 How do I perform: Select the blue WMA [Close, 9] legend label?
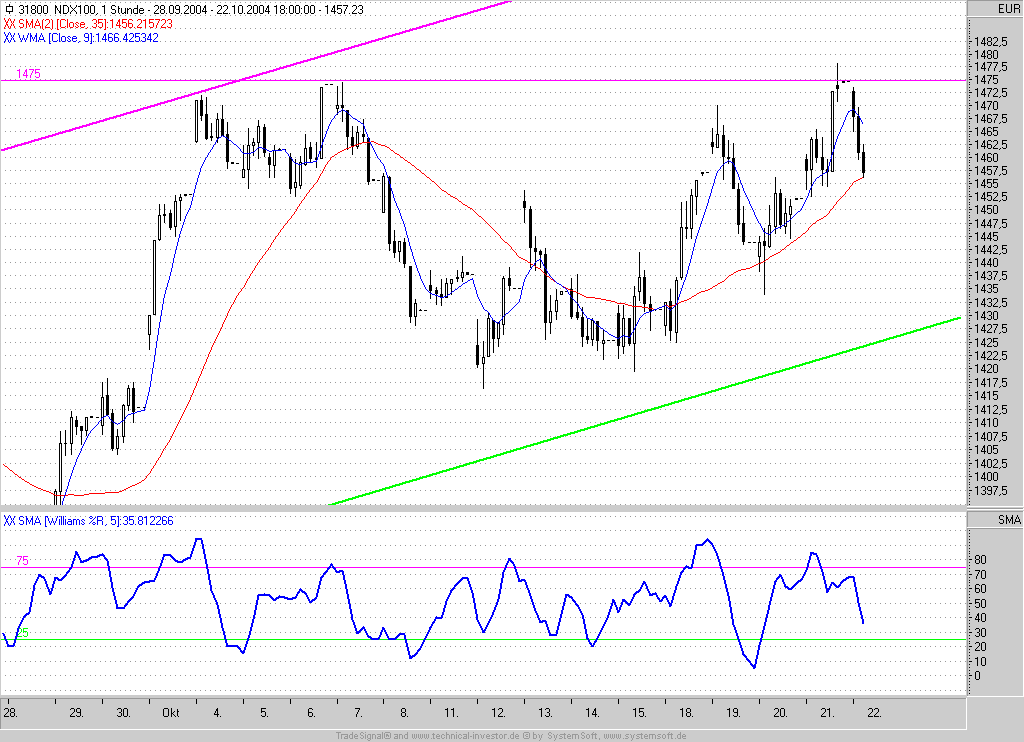[x=88, y=38]
